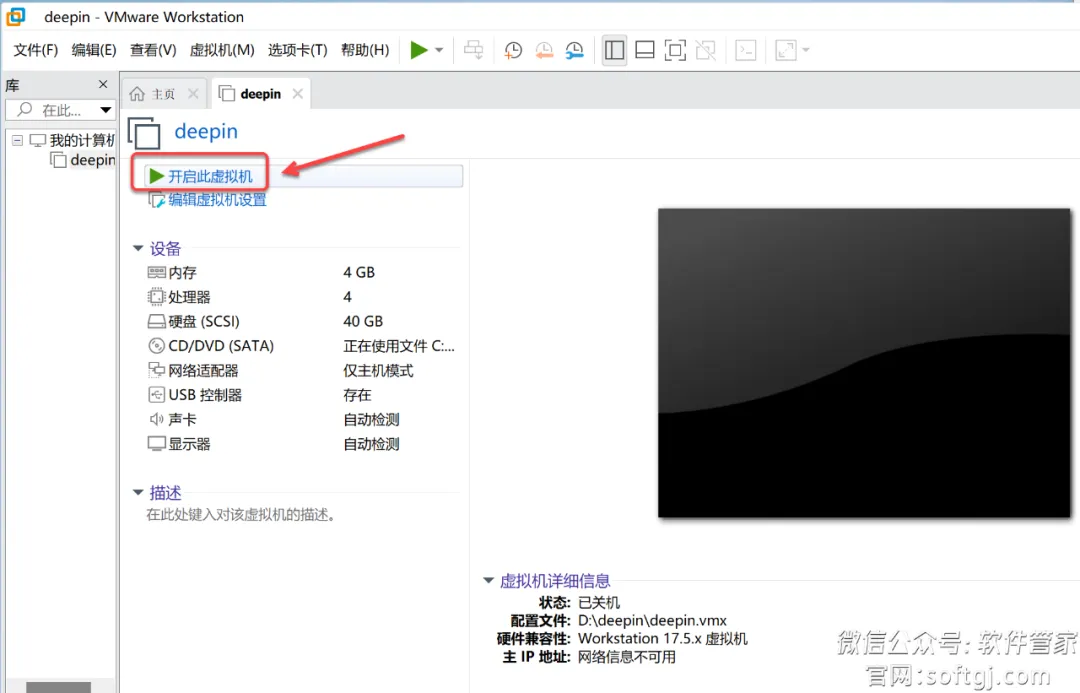Click the 内存 memory device icon
Viewport: 1080px width, 693px height.
156,273
